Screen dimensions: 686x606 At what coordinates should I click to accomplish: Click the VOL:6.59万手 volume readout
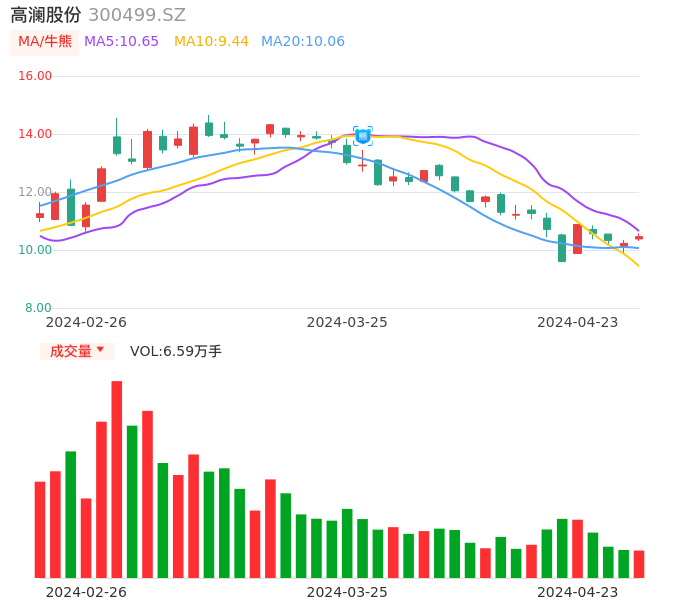tap(176, 351)
